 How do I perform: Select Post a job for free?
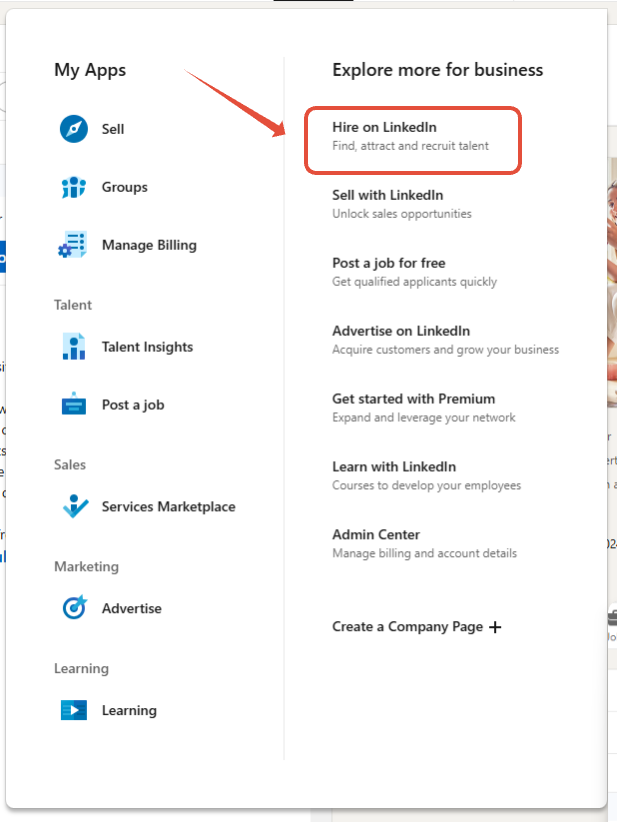pyautogui.click(x=388, y=263)
